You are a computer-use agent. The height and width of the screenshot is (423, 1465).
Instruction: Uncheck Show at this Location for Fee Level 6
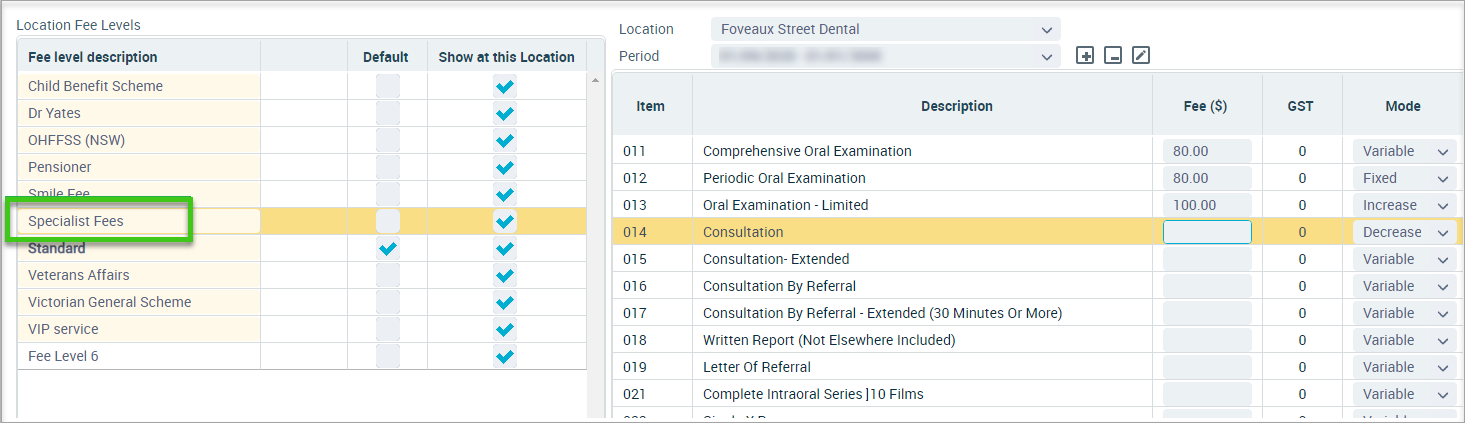click(506, 356)
